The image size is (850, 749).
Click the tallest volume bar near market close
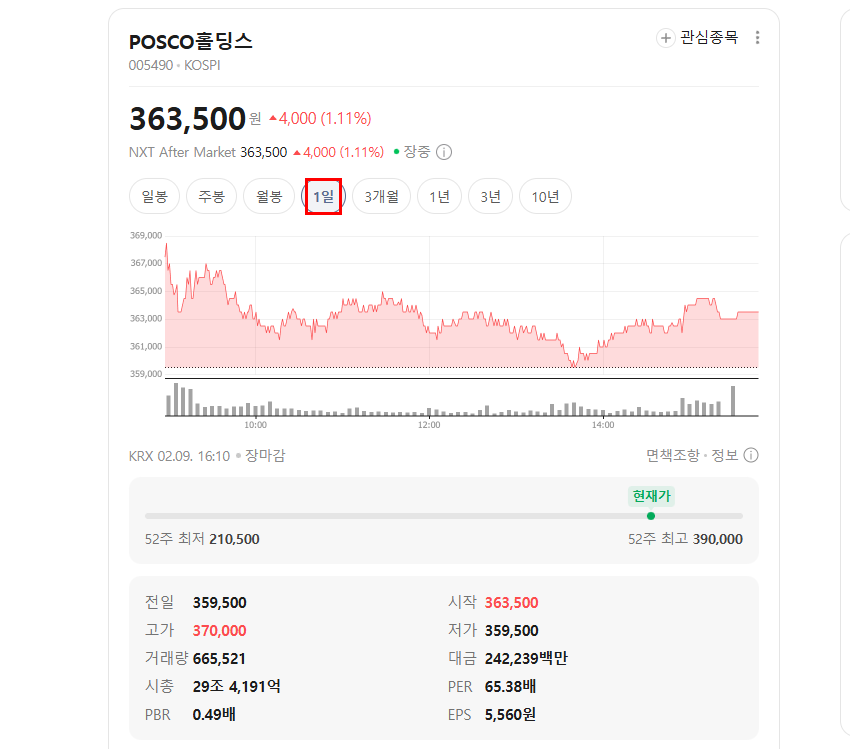coord(733,401)
